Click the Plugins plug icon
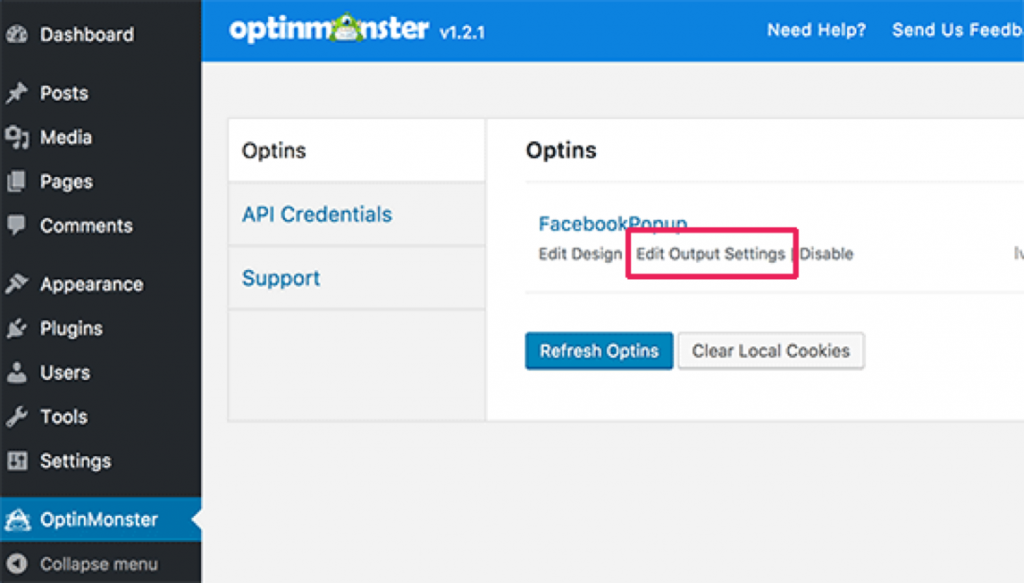This screenshot has width=1024, height=583. point(17,328)
